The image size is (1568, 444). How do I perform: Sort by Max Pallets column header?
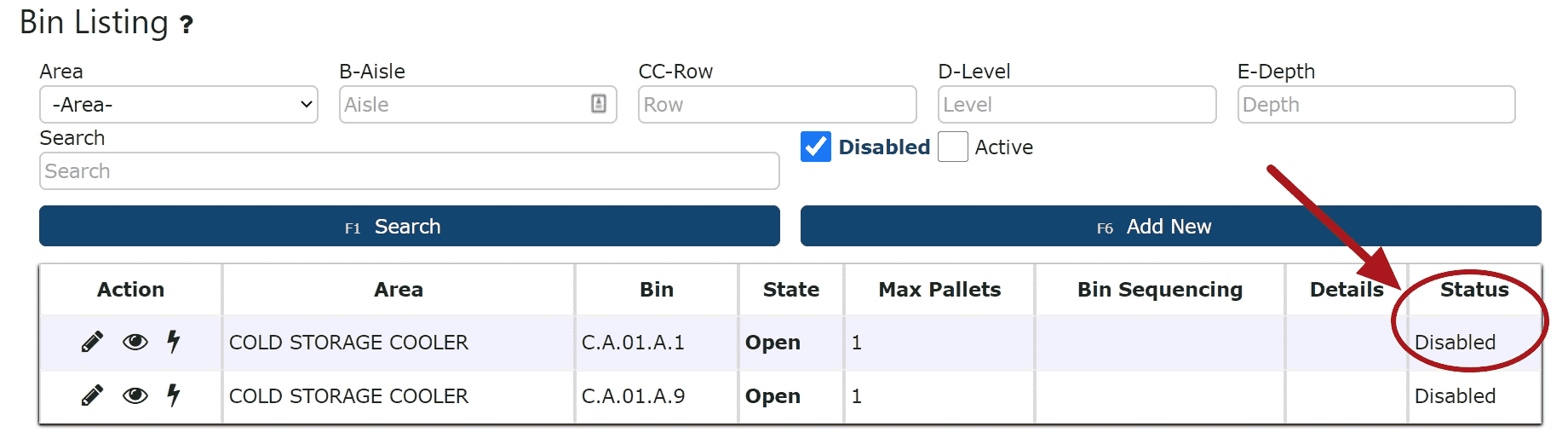939,290
